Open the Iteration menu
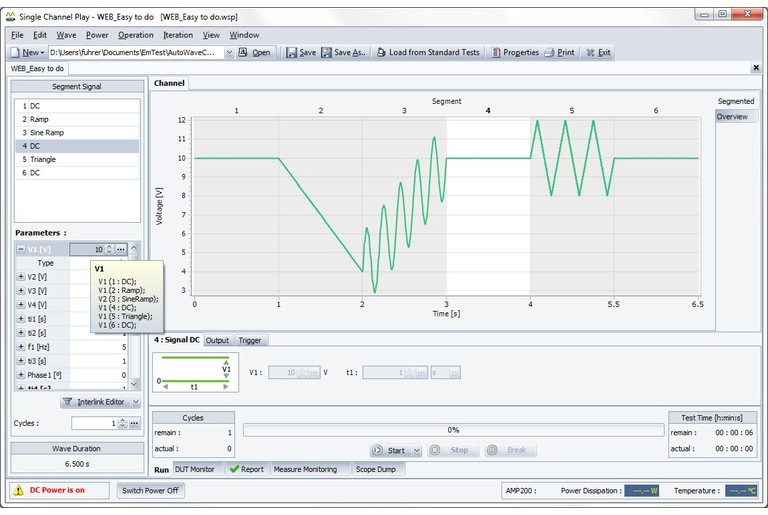 (178, 35)
